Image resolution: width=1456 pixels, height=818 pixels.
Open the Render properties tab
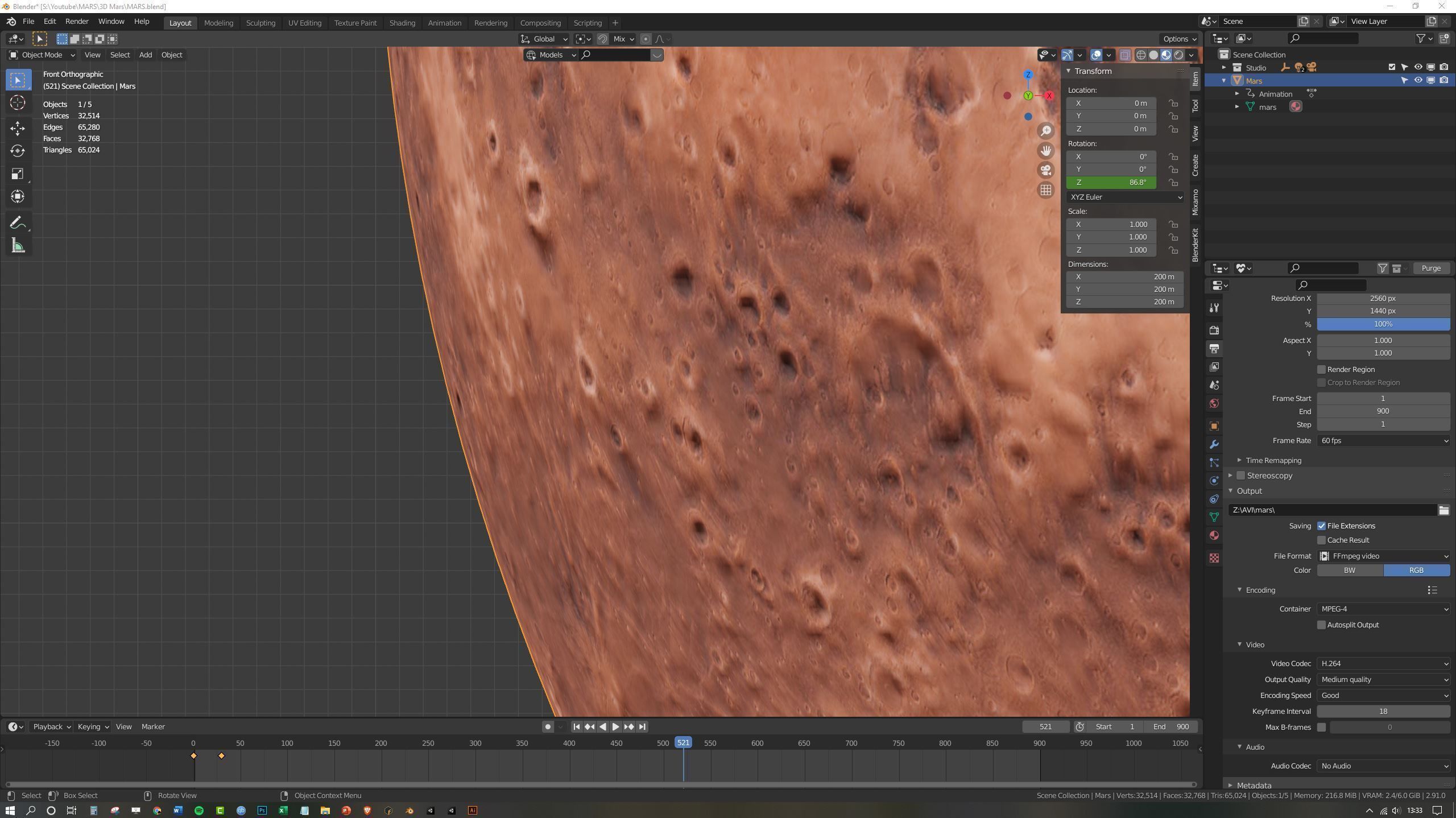coord(1214,330)
